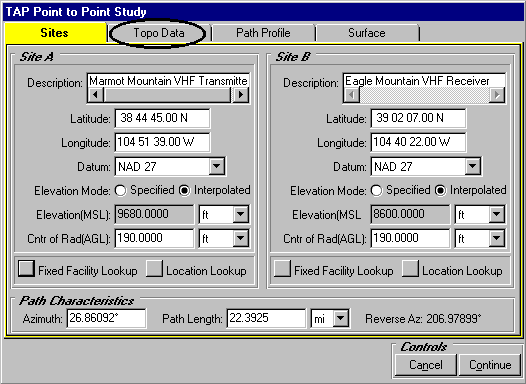
Task: Expand Site A Cntr of Rad units dropdown
Action: [241, 238]
